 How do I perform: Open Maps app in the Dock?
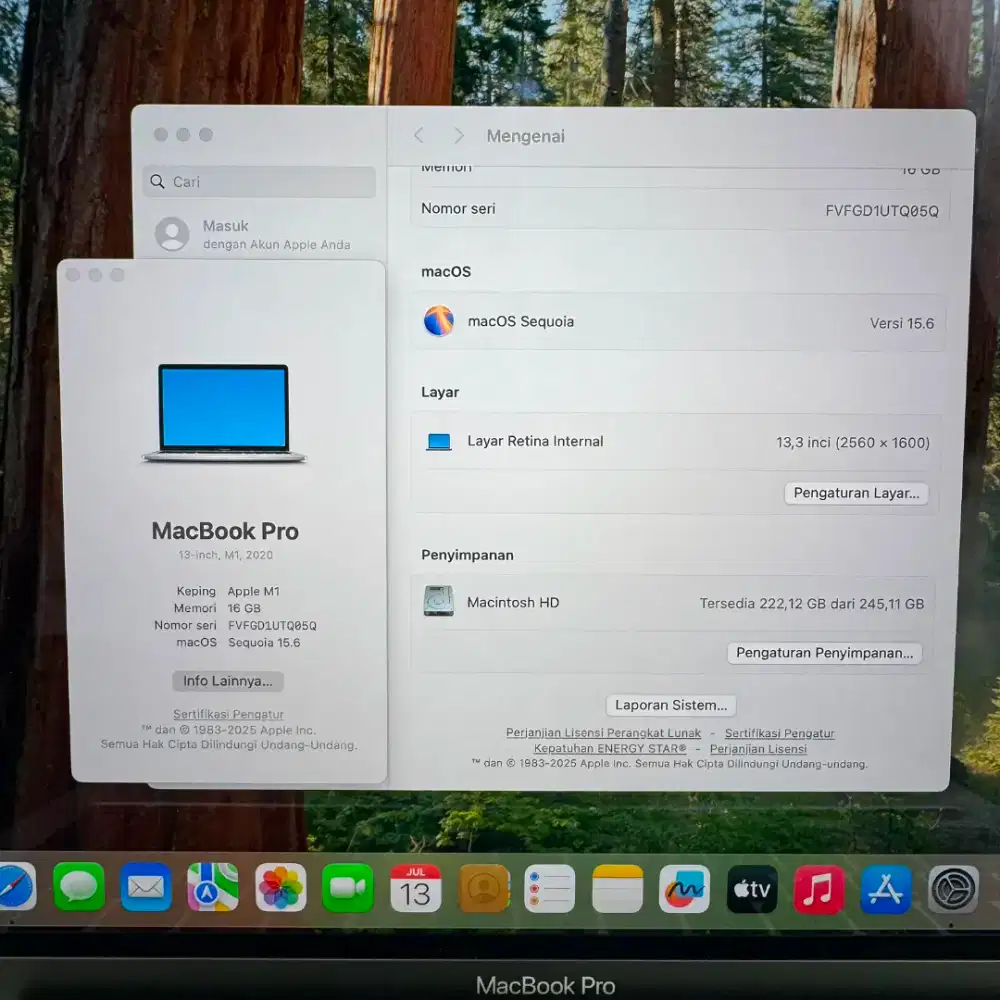coord(213,887)
